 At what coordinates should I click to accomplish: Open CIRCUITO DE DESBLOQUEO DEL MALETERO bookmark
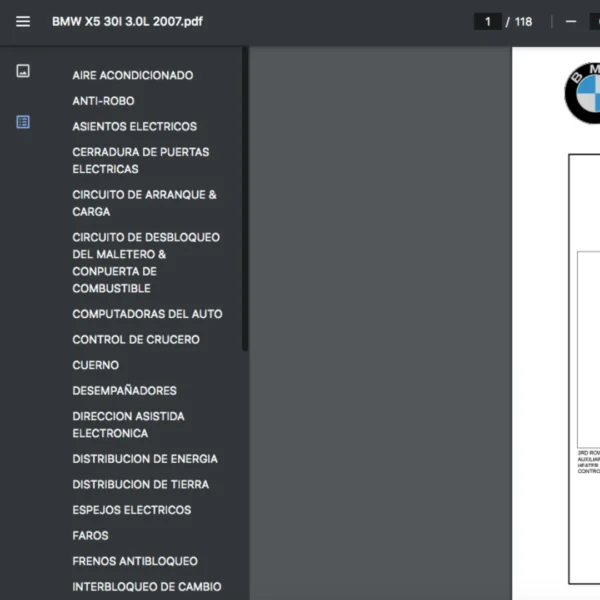(x=146, y=263)
